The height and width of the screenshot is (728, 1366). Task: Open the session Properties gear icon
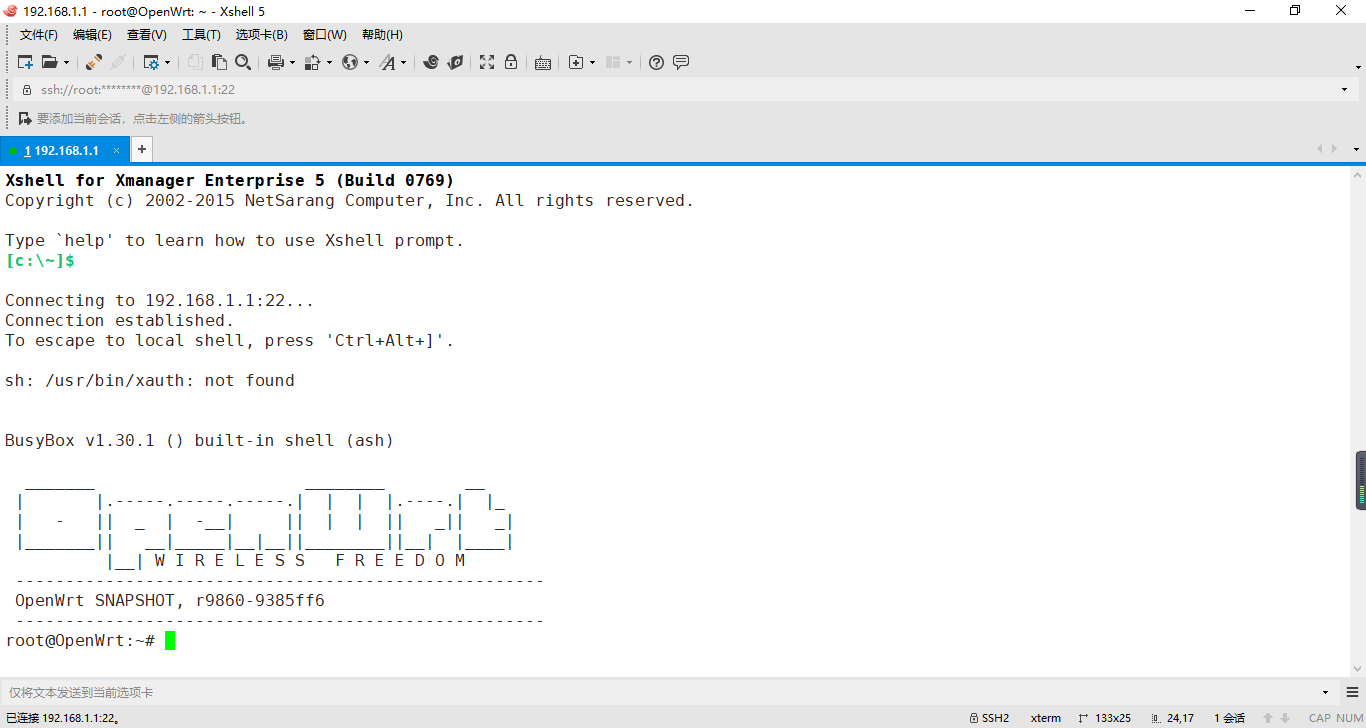pos(151,62)
